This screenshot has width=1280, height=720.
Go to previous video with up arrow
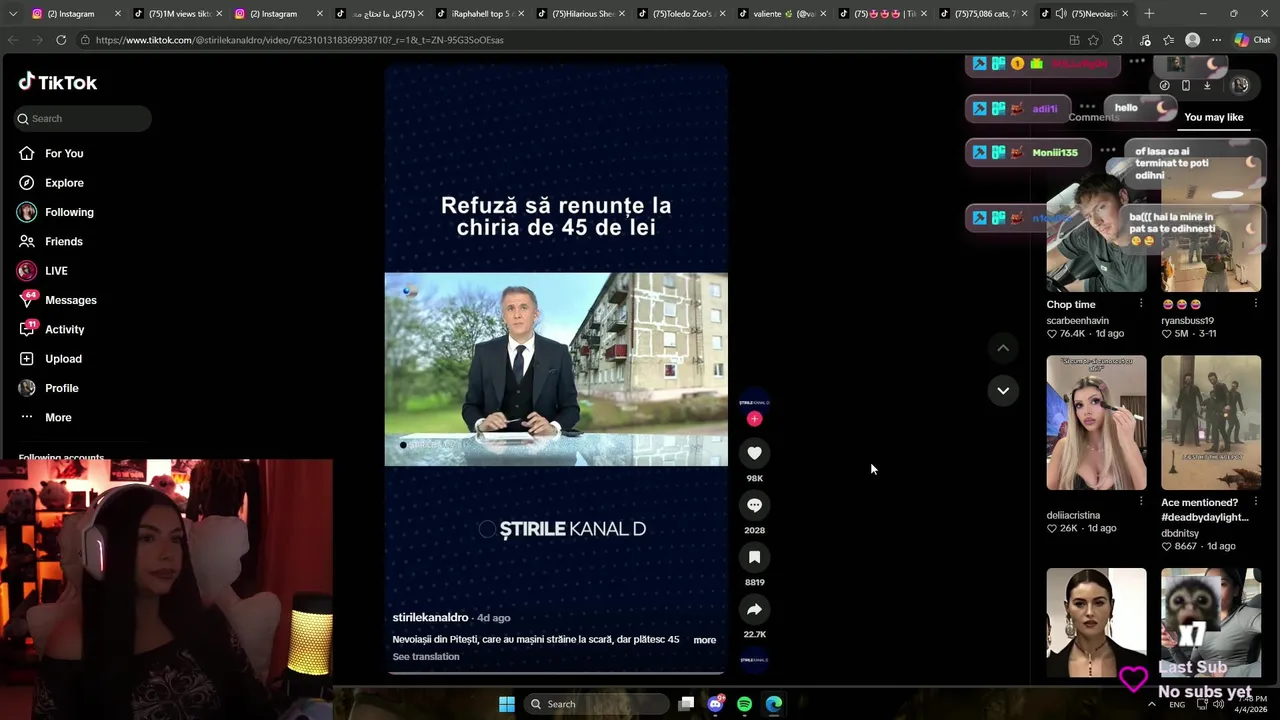[1003, 348]
